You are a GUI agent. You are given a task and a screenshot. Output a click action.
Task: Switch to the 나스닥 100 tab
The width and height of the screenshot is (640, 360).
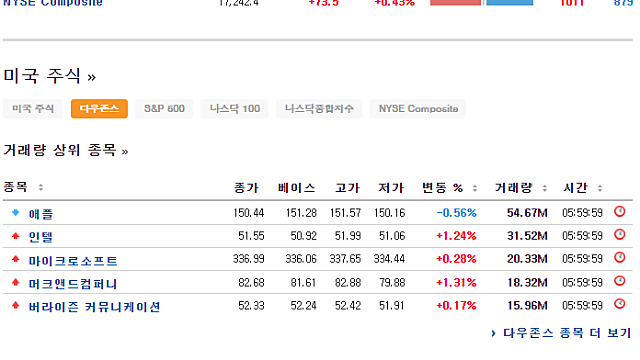(235, 109)
